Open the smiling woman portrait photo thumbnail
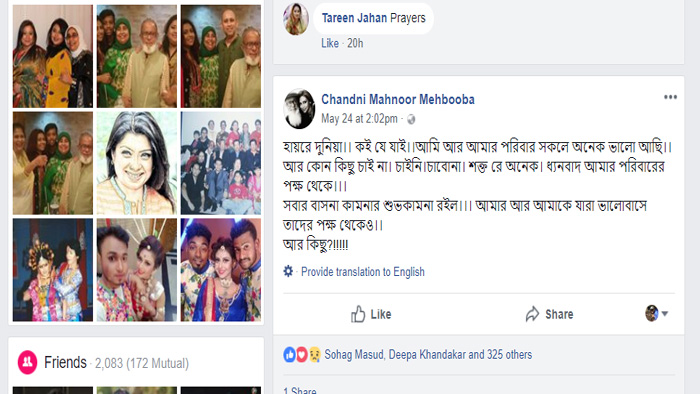This screenshot has width=700, height=394. coord(137,163)
